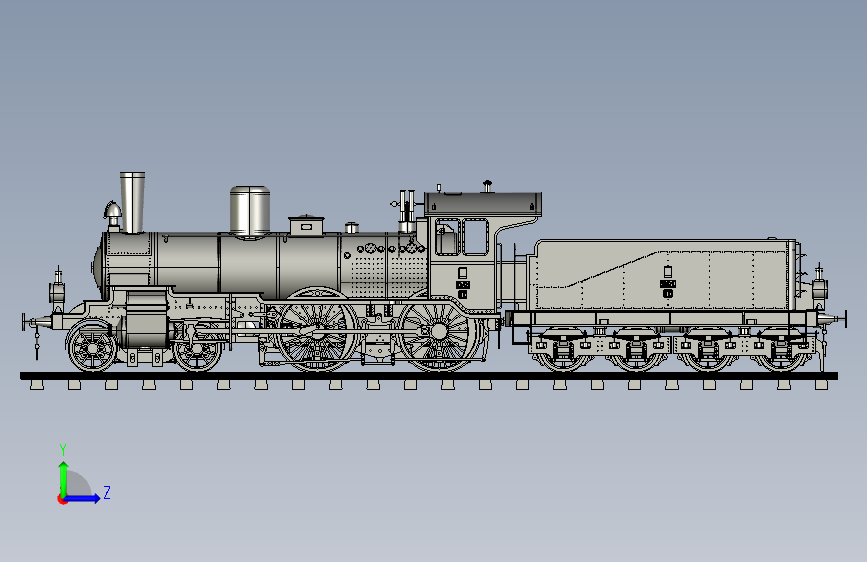Click the red X axis dot at the triad origin

[x=62, y=500]
